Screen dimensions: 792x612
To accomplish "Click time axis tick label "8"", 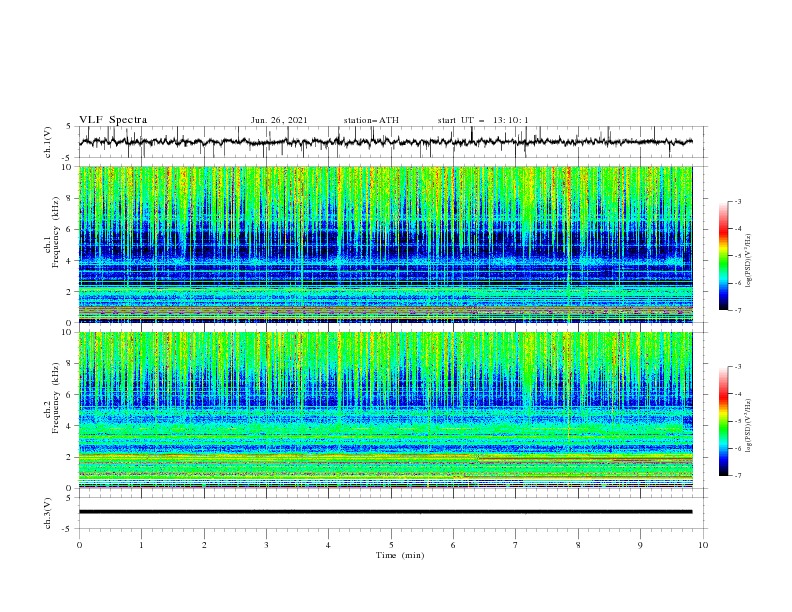I will coord(578,545).
